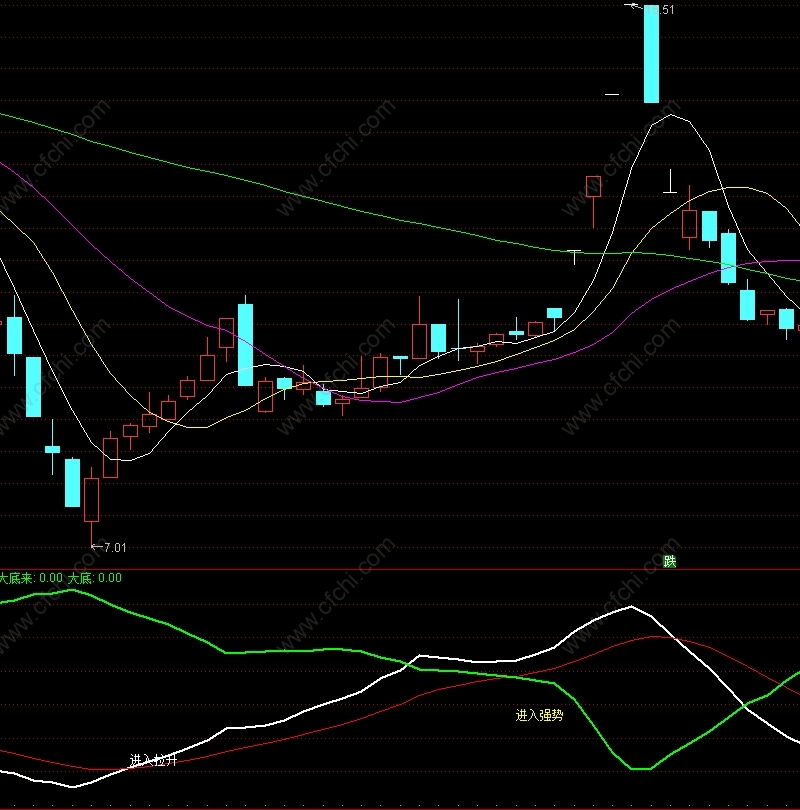Select the green 跌 marker

pyautogui.click(x=670, y=562)
